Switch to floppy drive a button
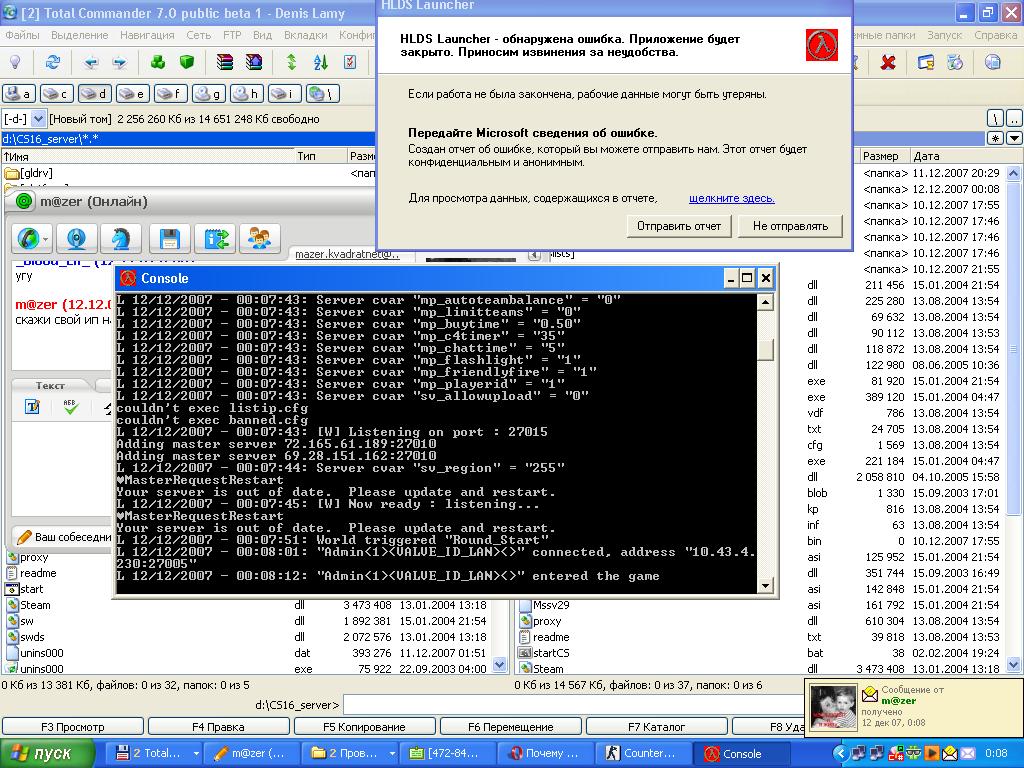The width and height of the screenshot is (1024, 768). click(19, 94)
